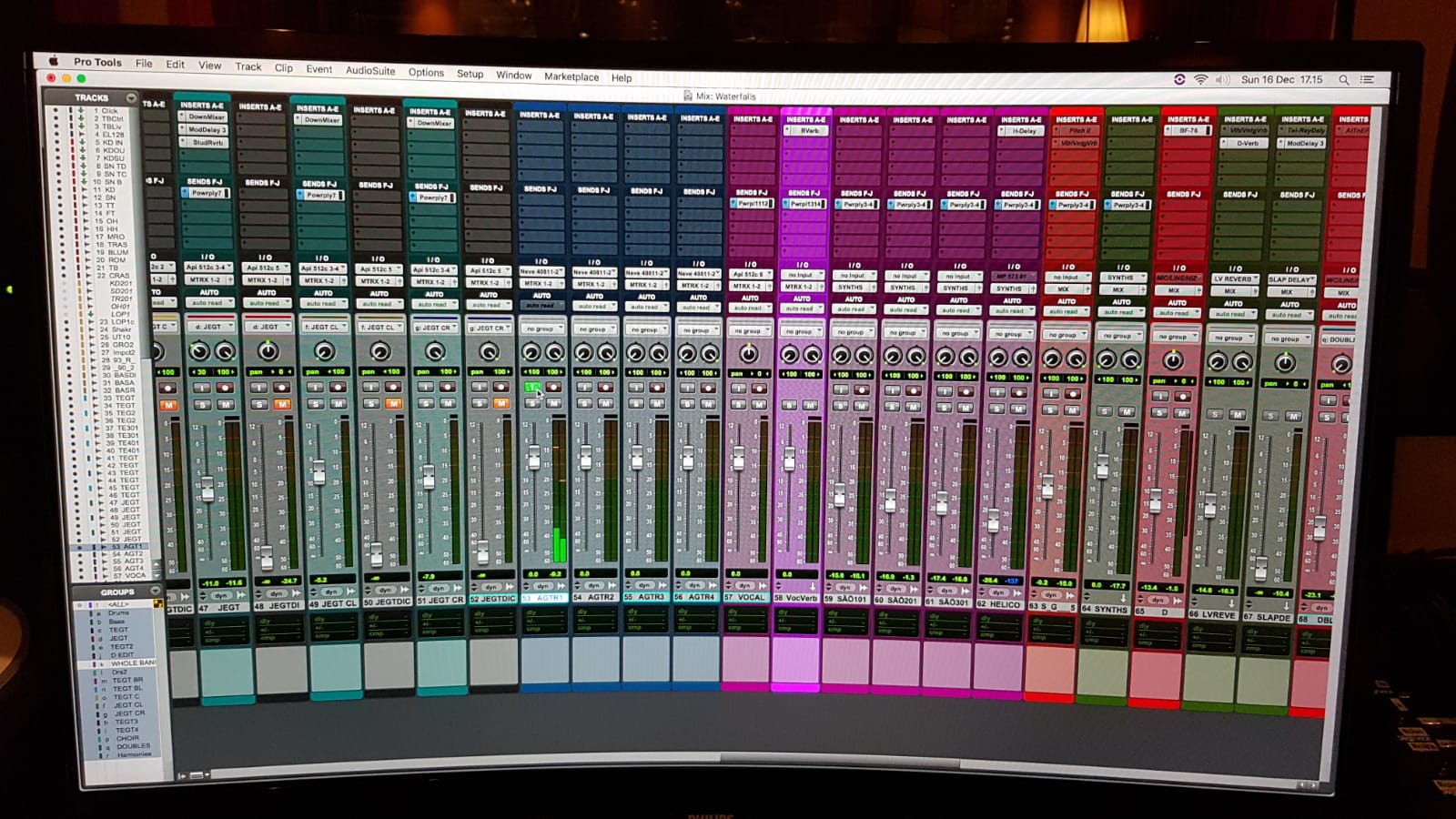Open automation mode dropdown on 47 JEGT
Screen dimensions: 1456x819
tap(208, 303)
